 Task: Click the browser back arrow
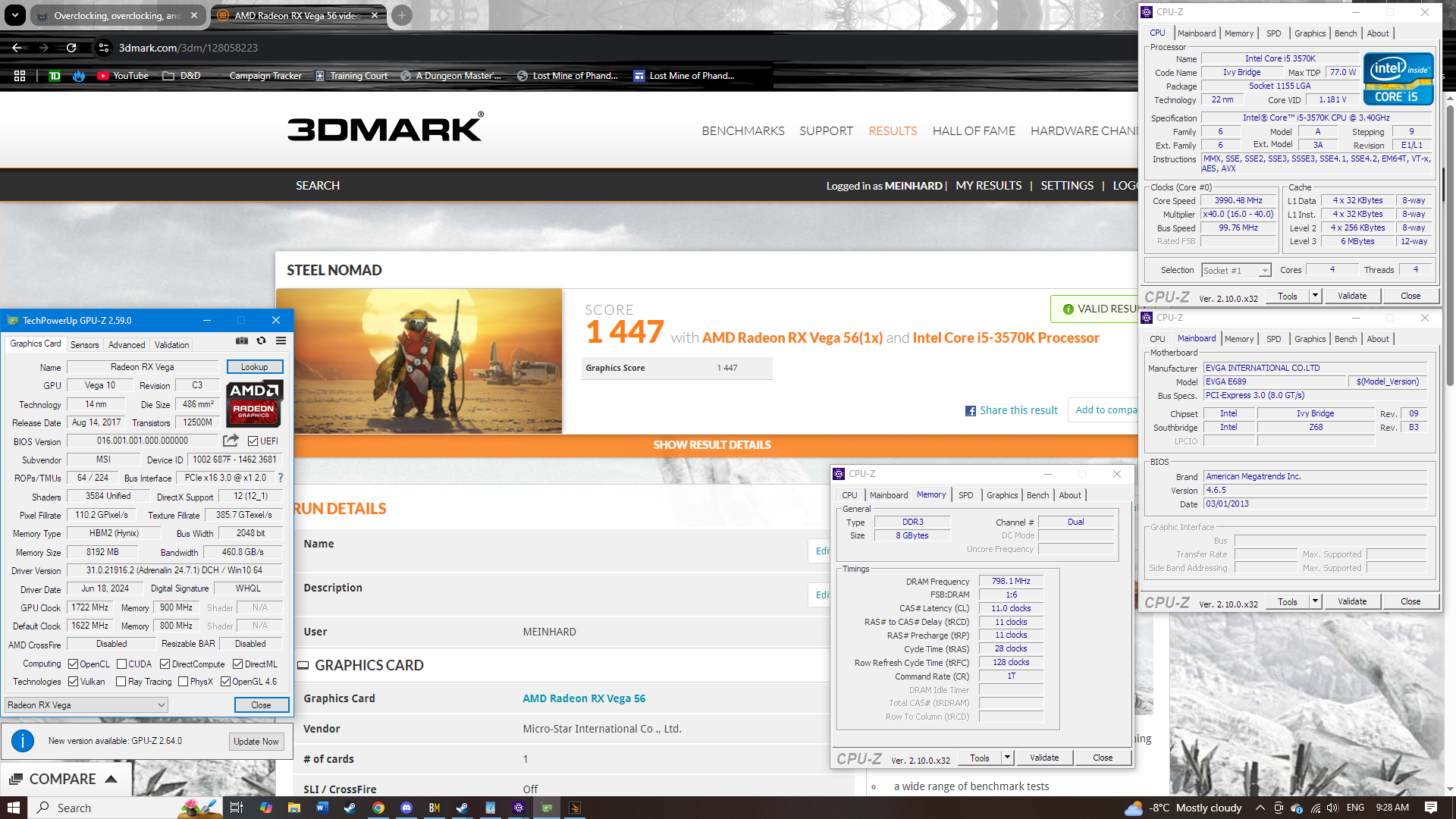point(17,48)
